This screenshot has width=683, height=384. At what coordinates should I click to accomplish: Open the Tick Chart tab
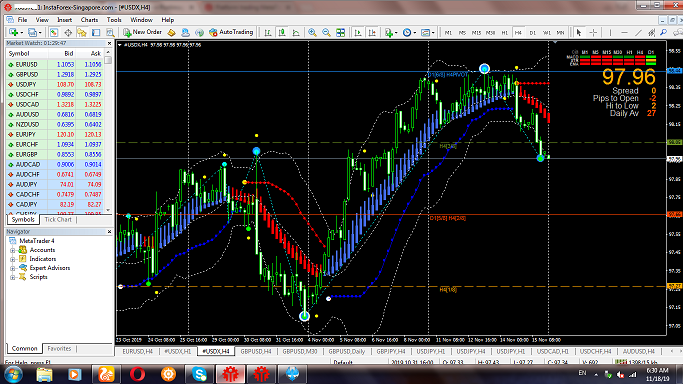(58, 220)
